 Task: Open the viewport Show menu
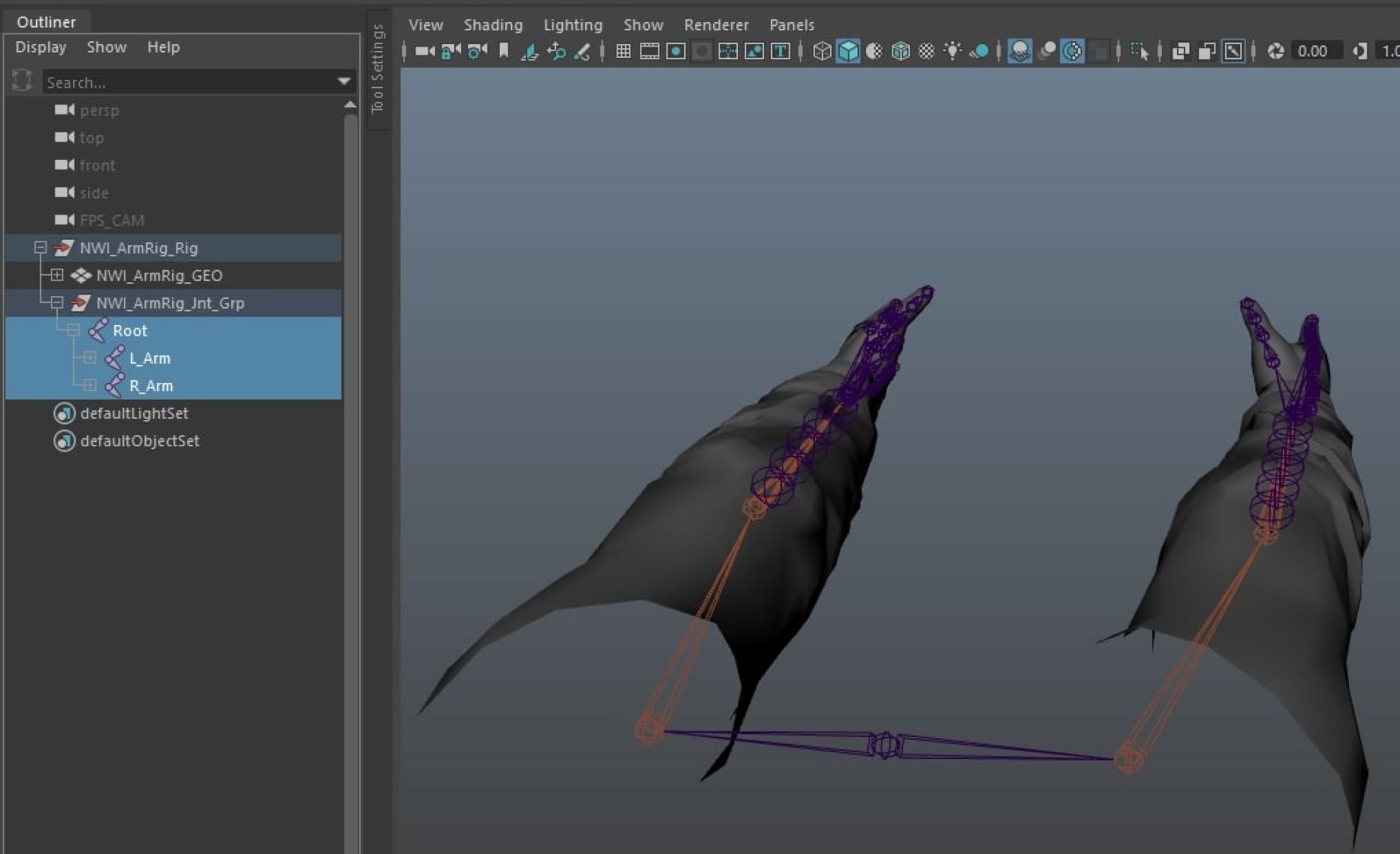pos(643,25)
